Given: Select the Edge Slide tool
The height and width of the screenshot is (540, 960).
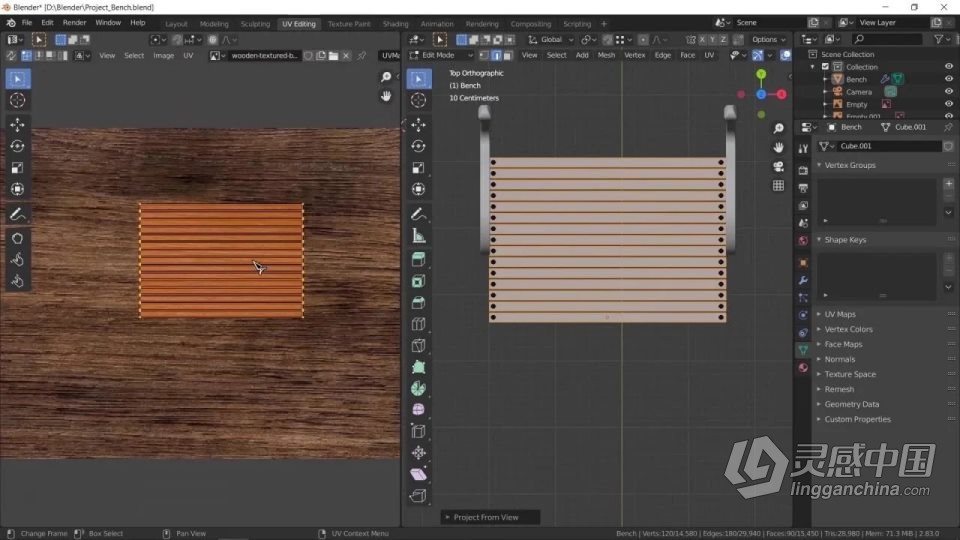Looking at the screenshot, I should tap(419, 431).
